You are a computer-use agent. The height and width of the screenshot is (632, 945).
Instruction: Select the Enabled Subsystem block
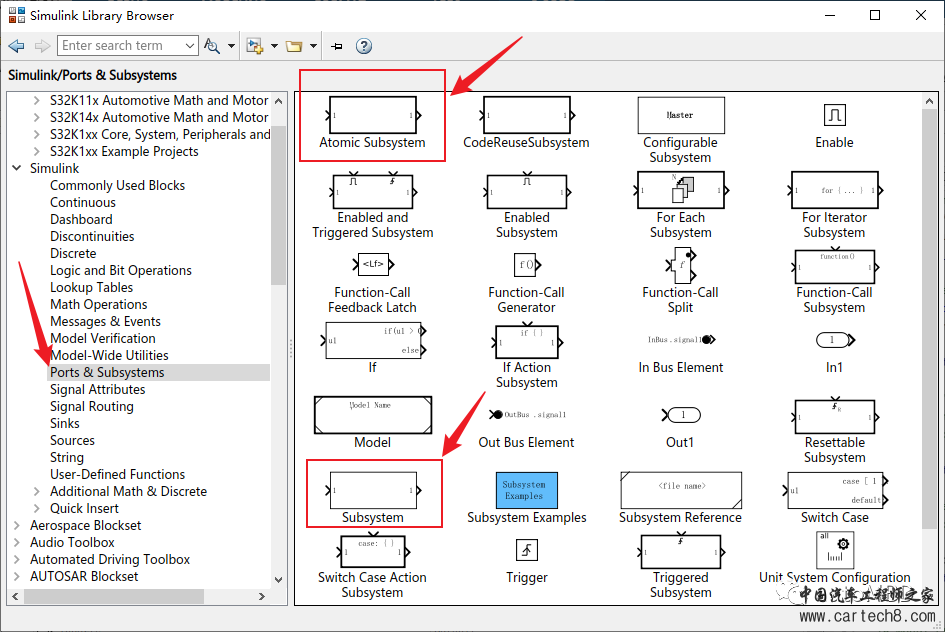pyautogui.click(x=526, y=191)
